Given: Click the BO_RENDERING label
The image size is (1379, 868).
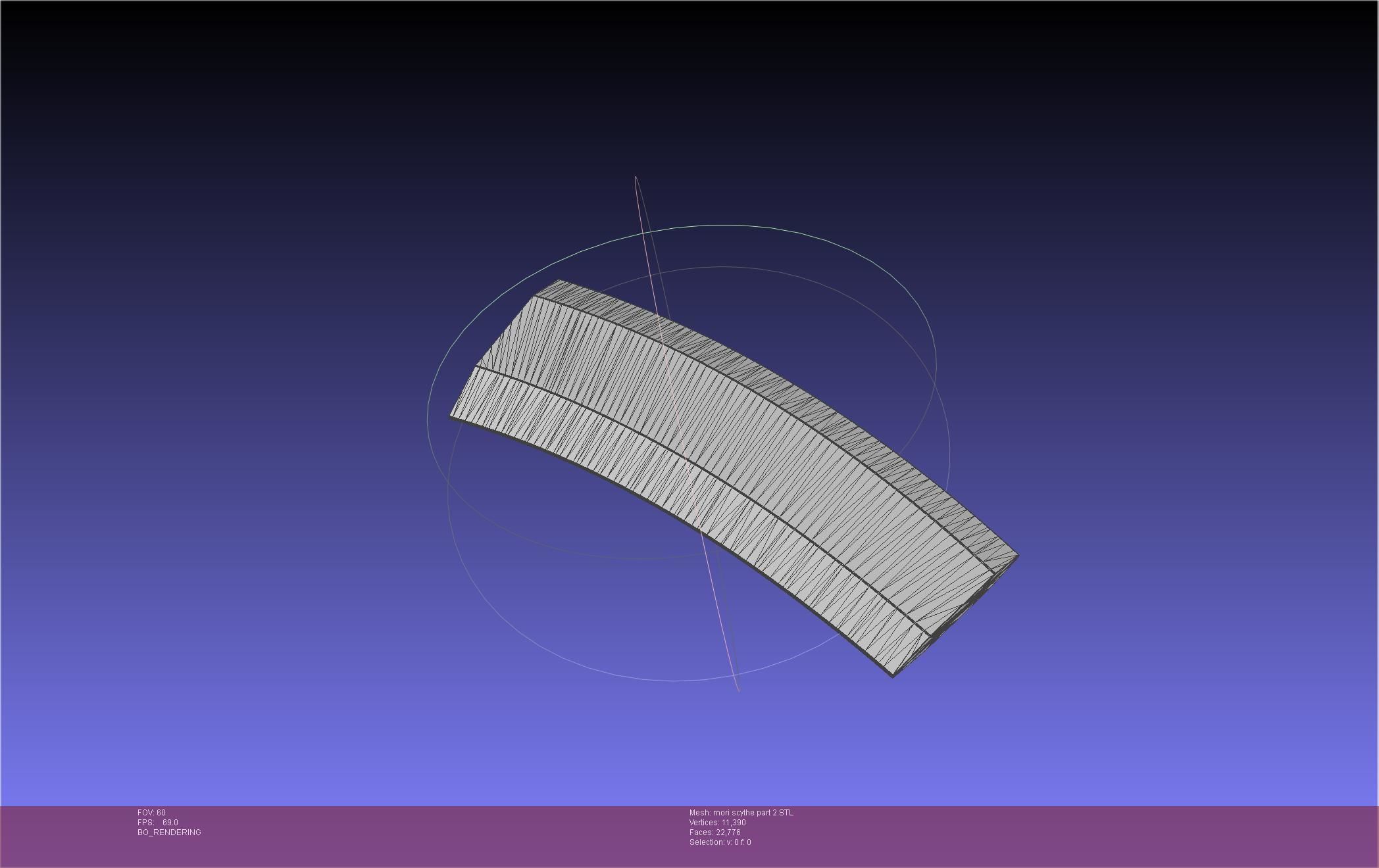Looking at the screenshot, I should coord(169,832).
